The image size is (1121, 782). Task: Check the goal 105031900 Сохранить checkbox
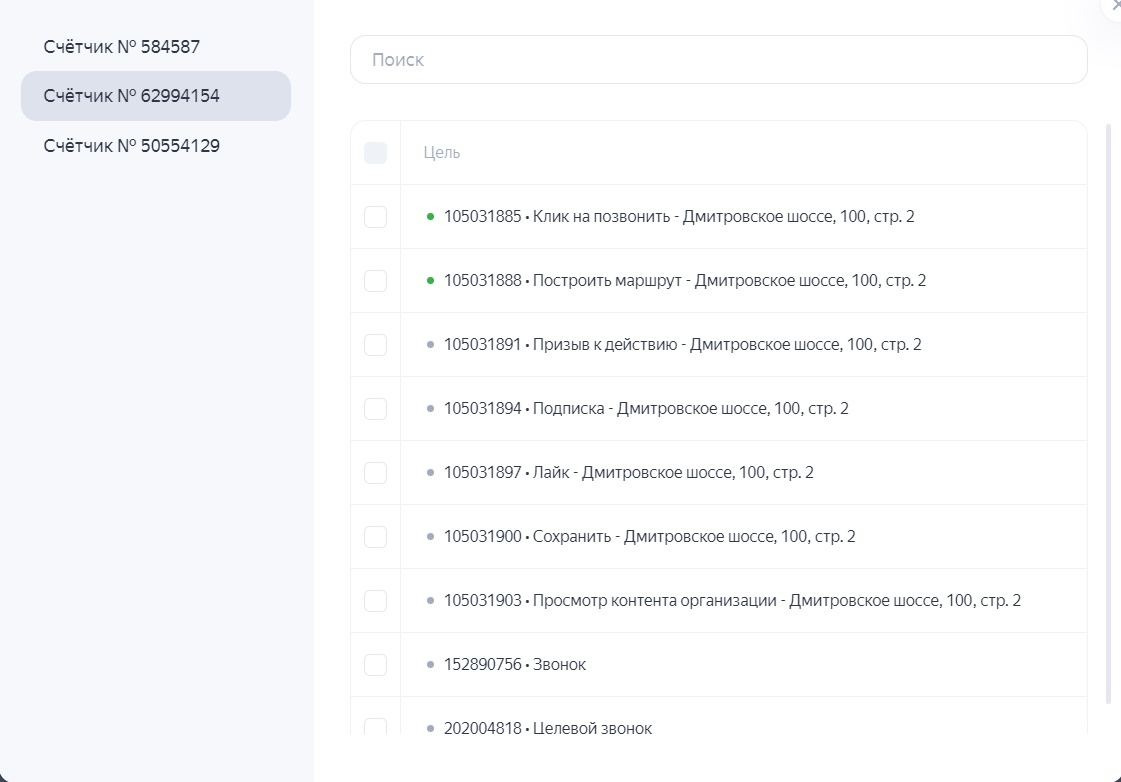(375, 537)
